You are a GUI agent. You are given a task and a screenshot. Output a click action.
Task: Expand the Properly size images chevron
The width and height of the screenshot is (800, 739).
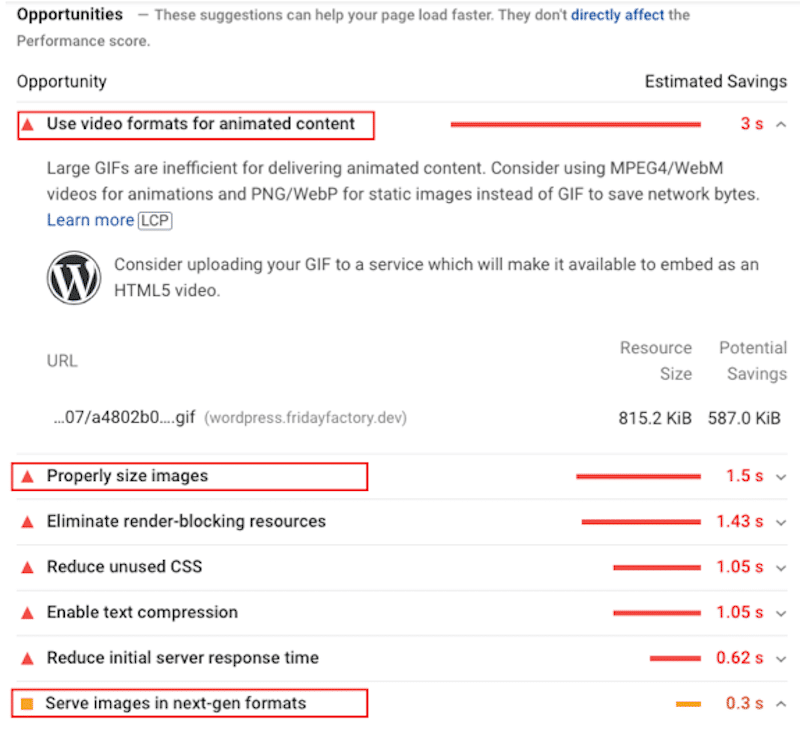781,477
